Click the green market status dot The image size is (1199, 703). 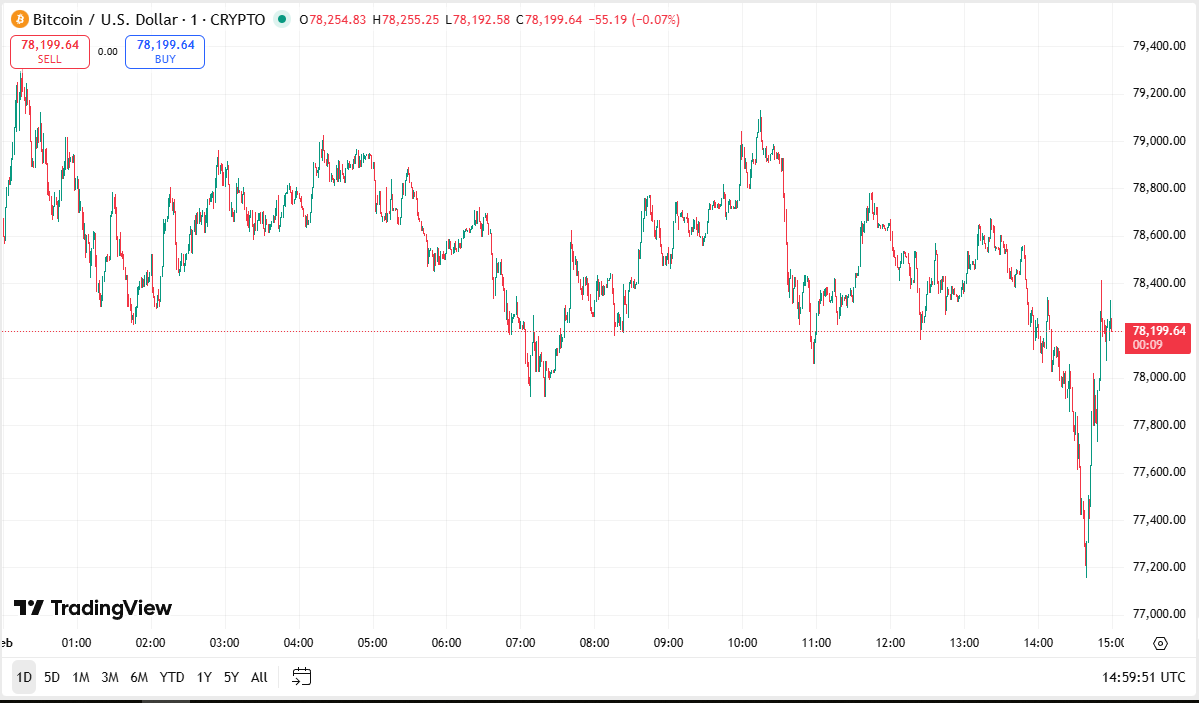click(281, 19)
